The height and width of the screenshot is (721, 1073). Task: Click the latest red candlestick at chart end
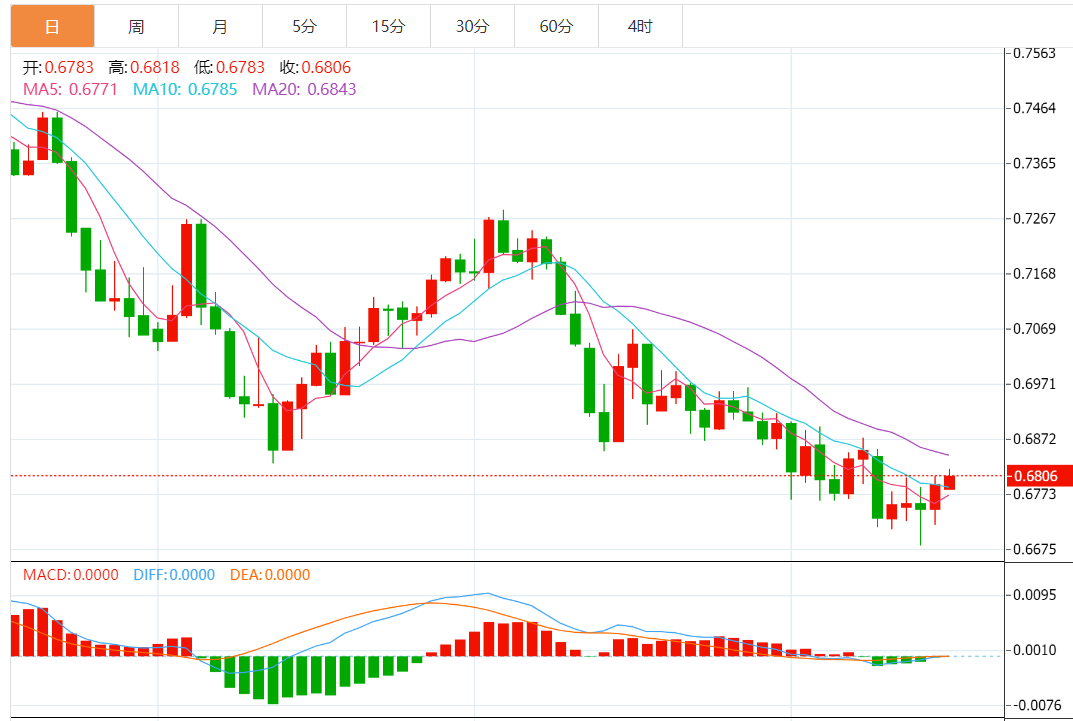949,482
